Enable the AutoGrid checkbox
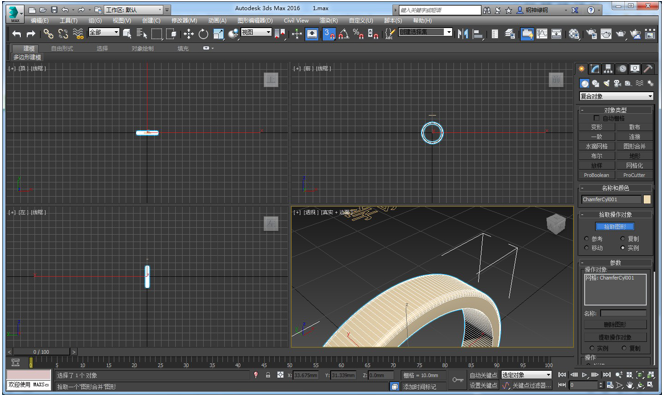This screenshot has width=664, height=397. click(x=596, y=118)
